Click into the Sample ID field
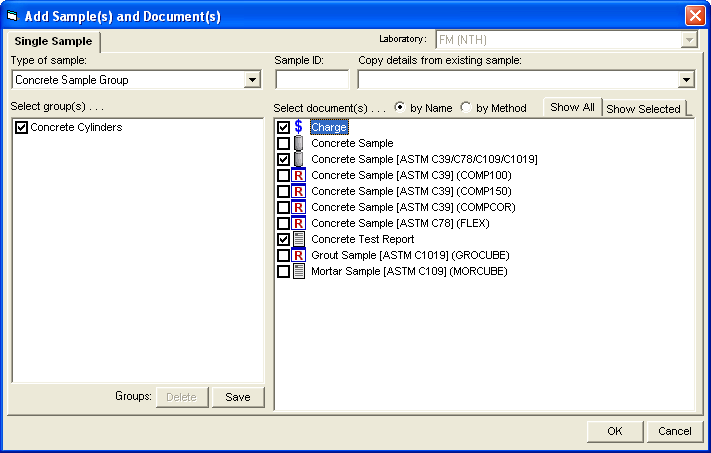 tap(311, 80)
